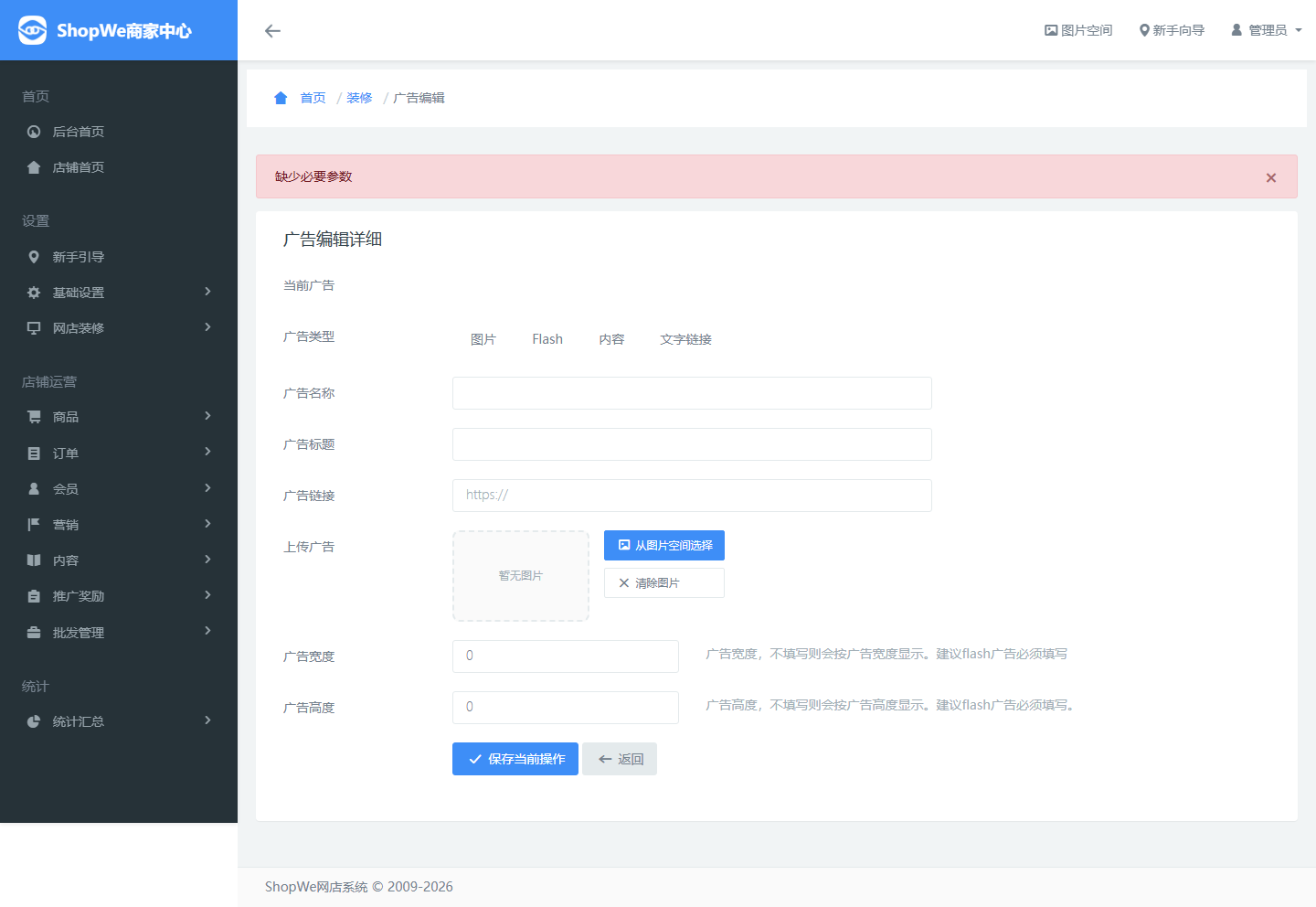
Task: Open the 订单 sidebar menu
Action: (x=119, y=453)
